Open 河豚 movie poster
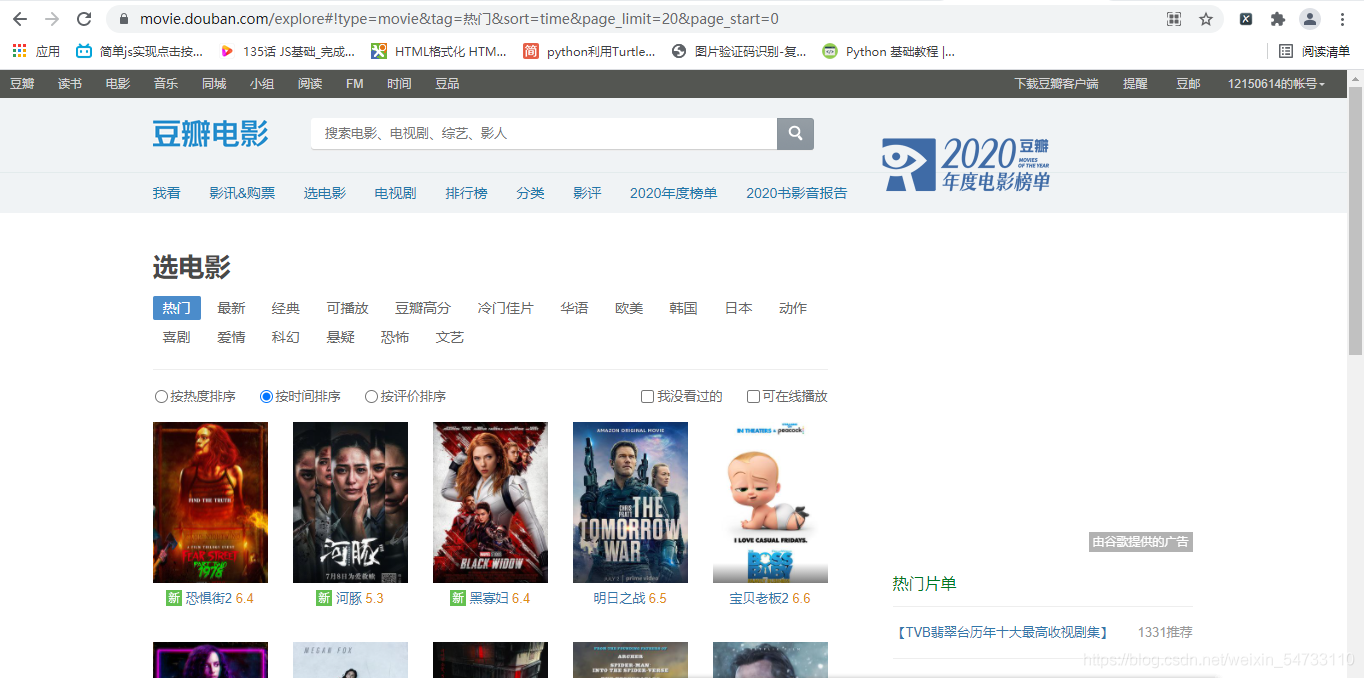The image size is (1364, 678). pos(350,502)
